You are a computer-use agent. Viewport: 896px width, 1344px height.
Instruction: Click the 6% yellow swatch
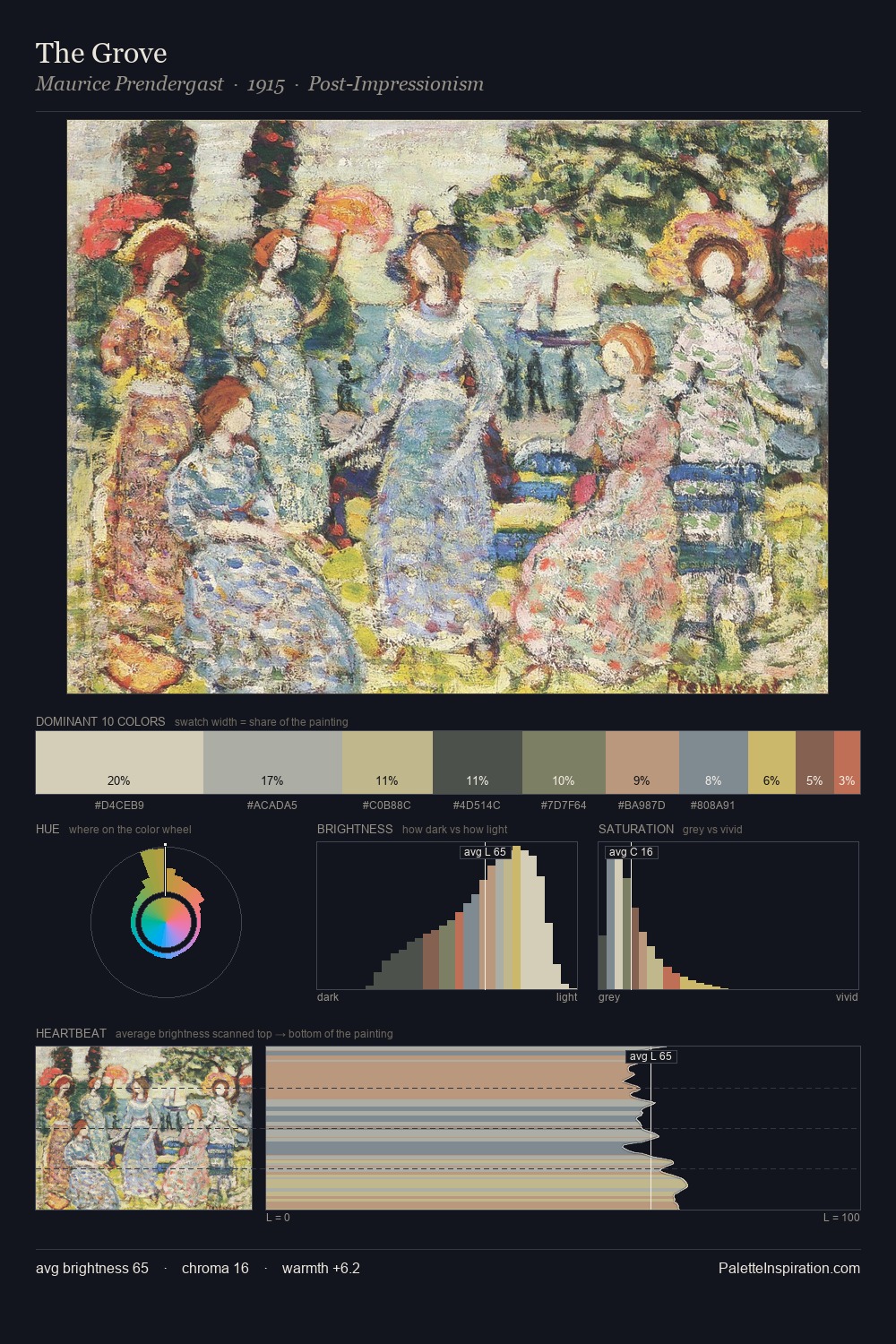point(771,762)
